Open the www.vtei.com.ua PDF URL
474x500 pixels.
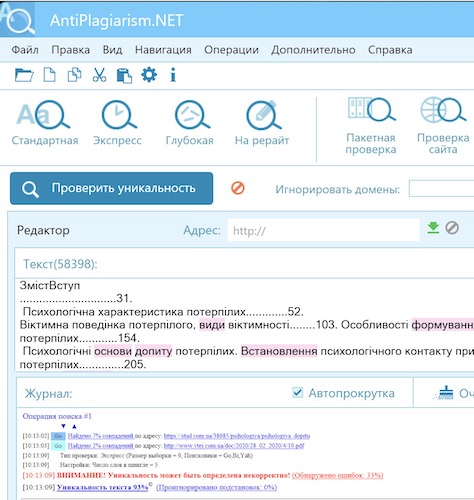(x=234, y=446)
